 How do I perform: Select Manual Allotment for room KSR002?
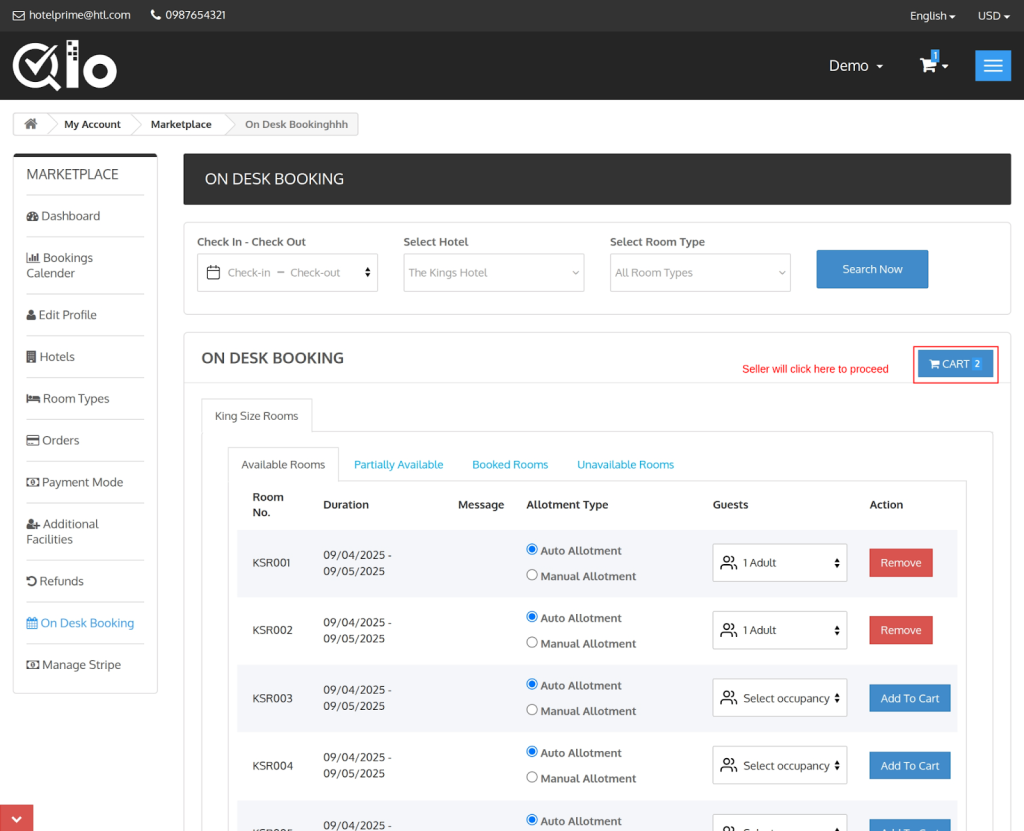(x=532, y=642)
